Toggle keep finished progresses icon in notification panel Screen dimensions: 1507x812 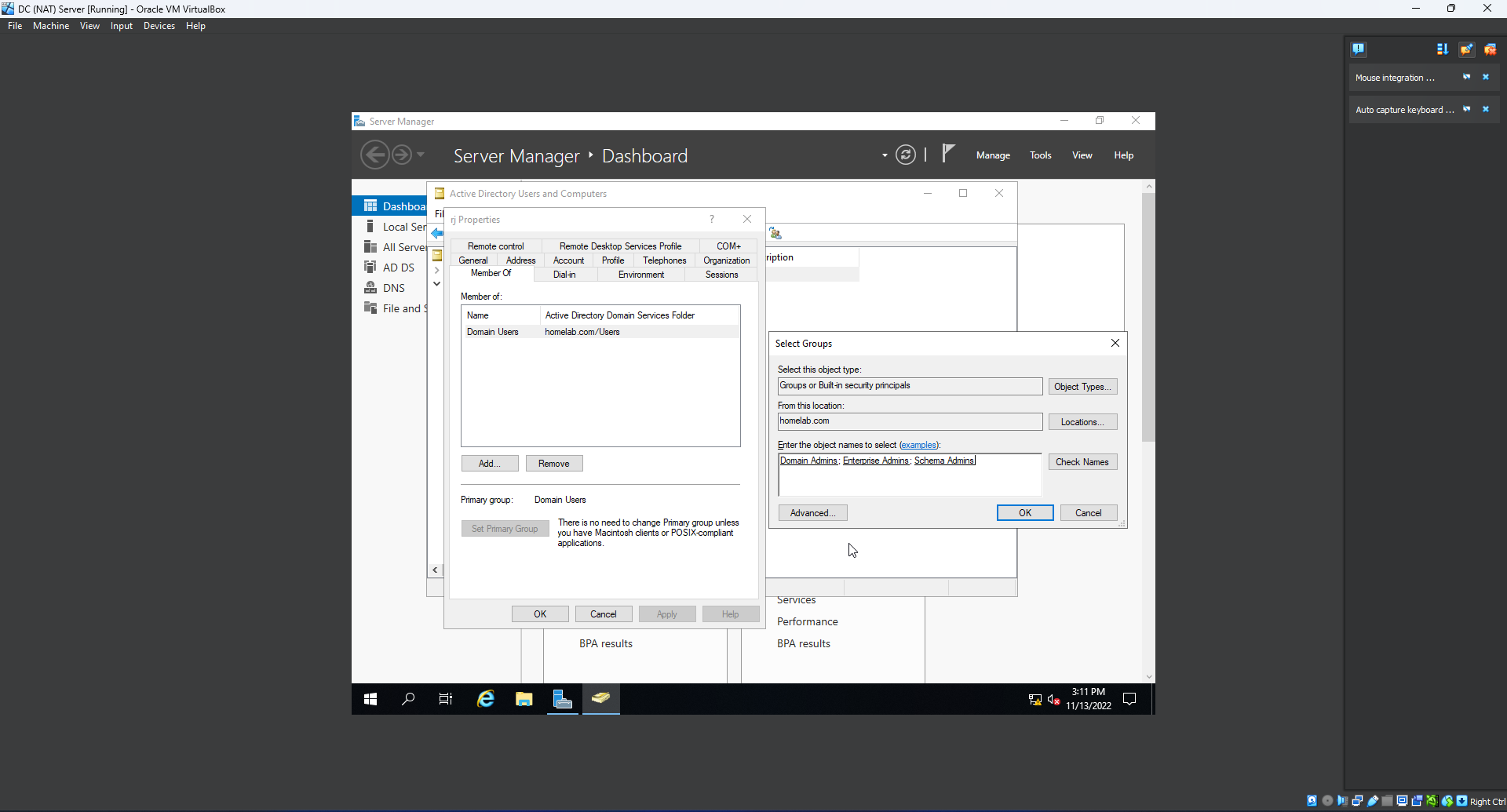tap(1466, 49)
